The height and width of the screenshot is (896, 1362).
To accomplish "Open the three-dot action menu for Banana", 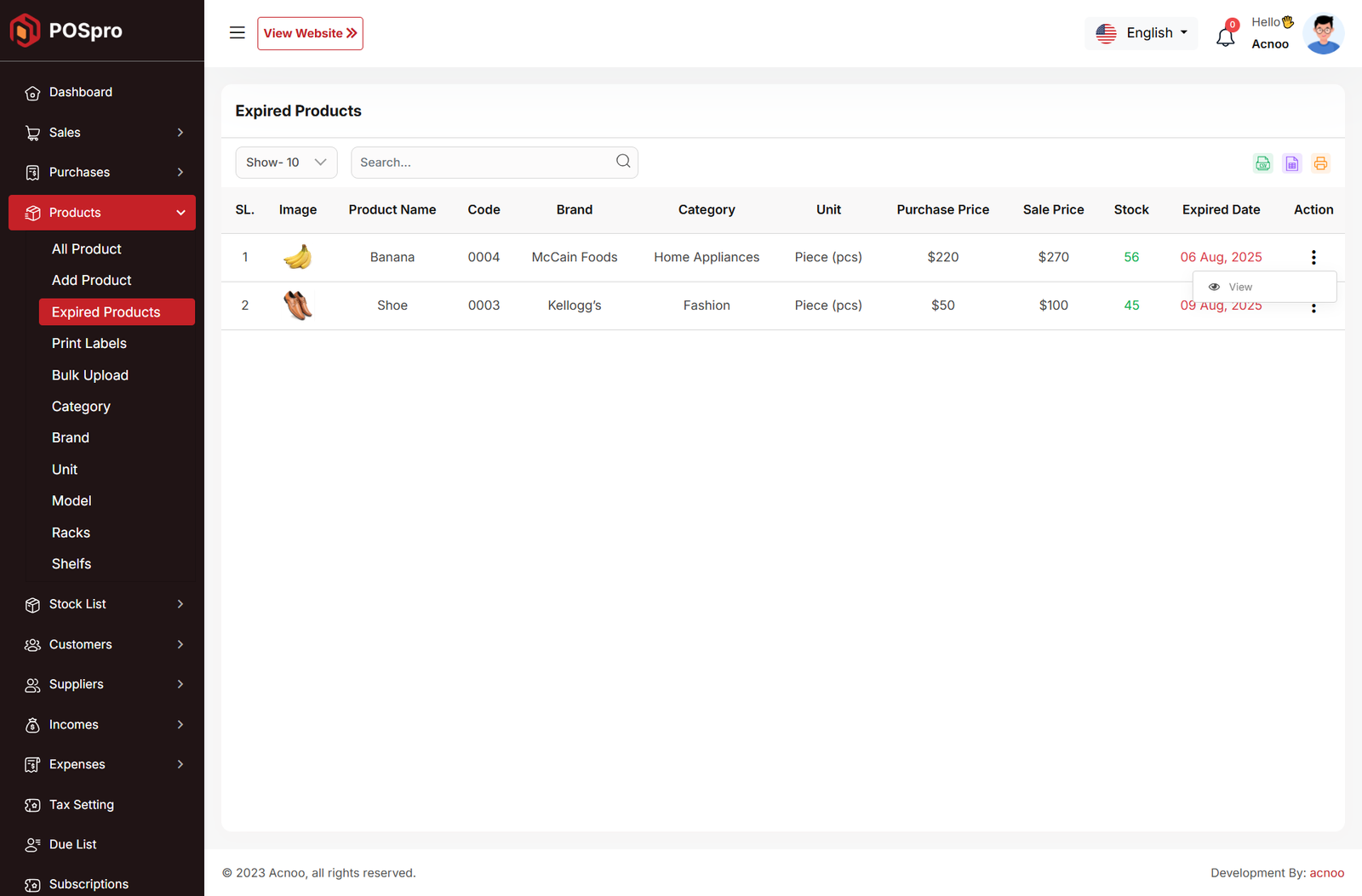I will click(1313, 257).
